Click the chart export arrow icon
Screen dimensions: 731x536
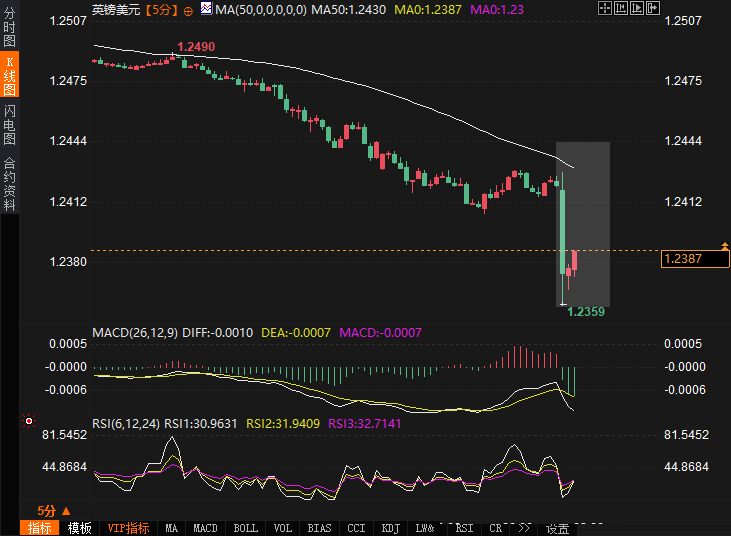coord(653,8)
